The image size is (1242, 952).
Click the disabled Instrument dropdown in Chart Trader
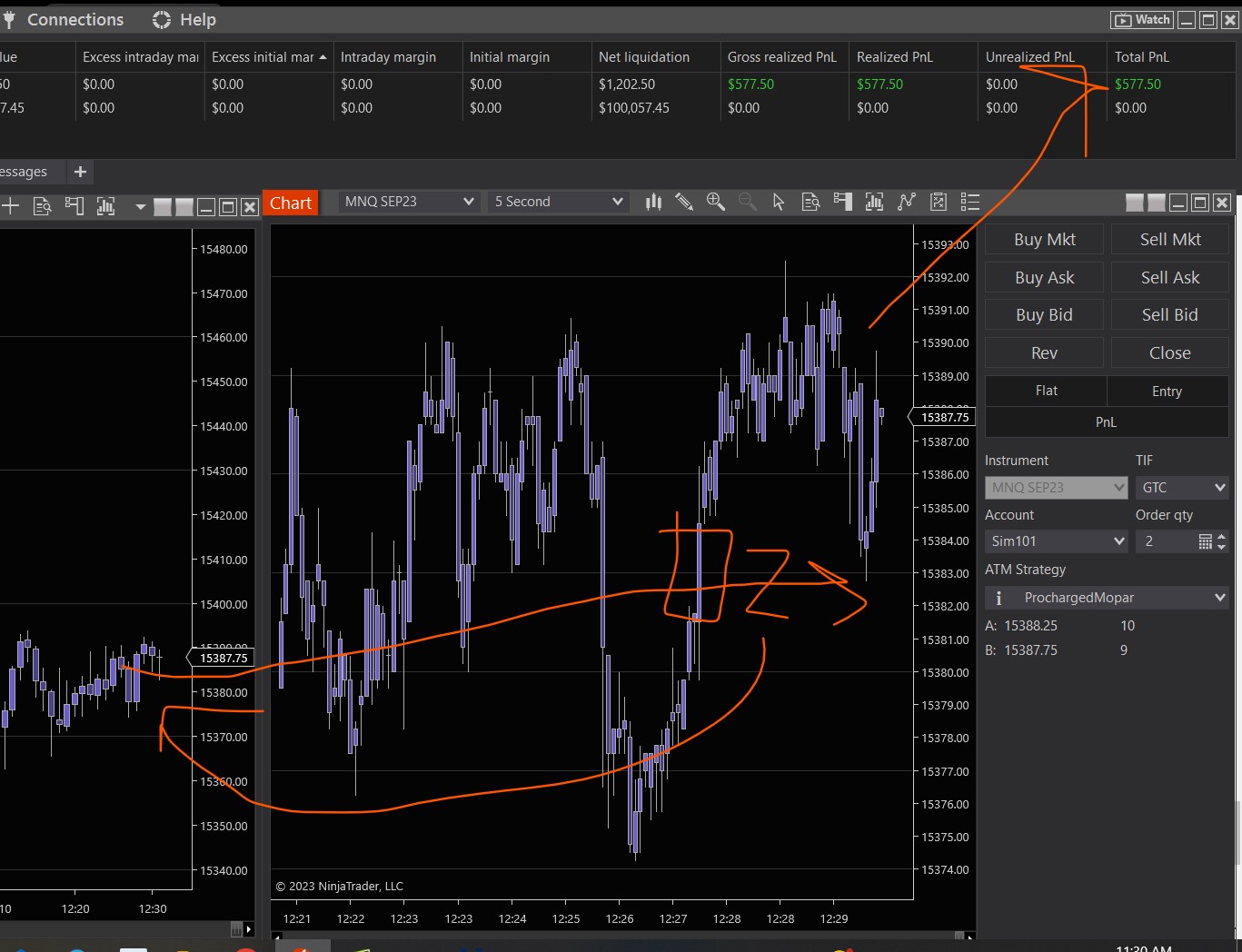(x=1057, y=488)
